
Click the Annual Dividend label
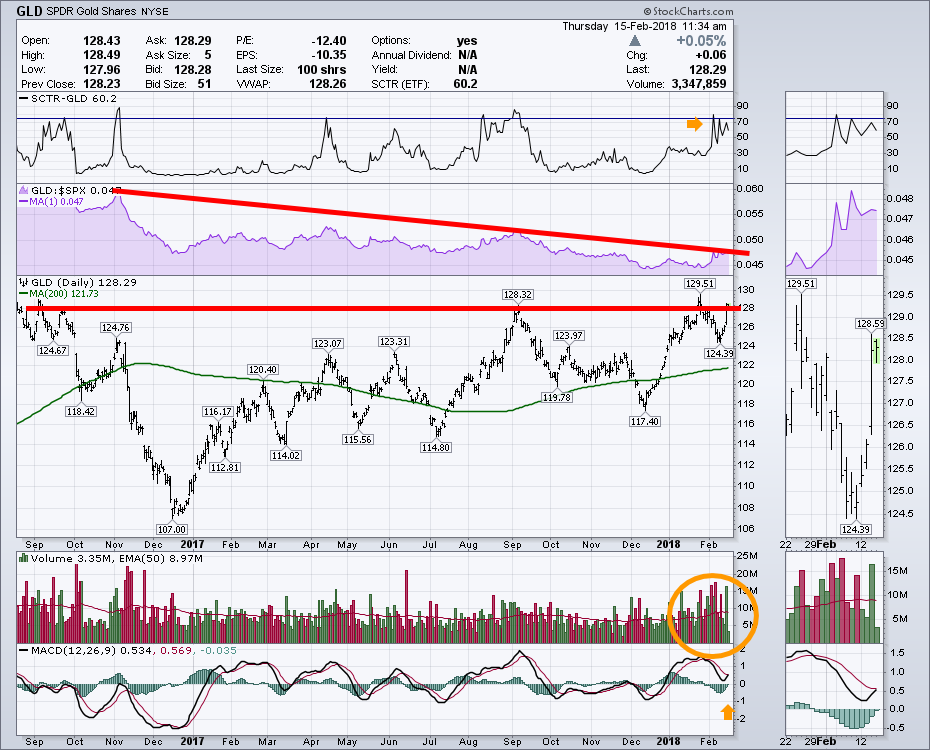click(412, 55)
